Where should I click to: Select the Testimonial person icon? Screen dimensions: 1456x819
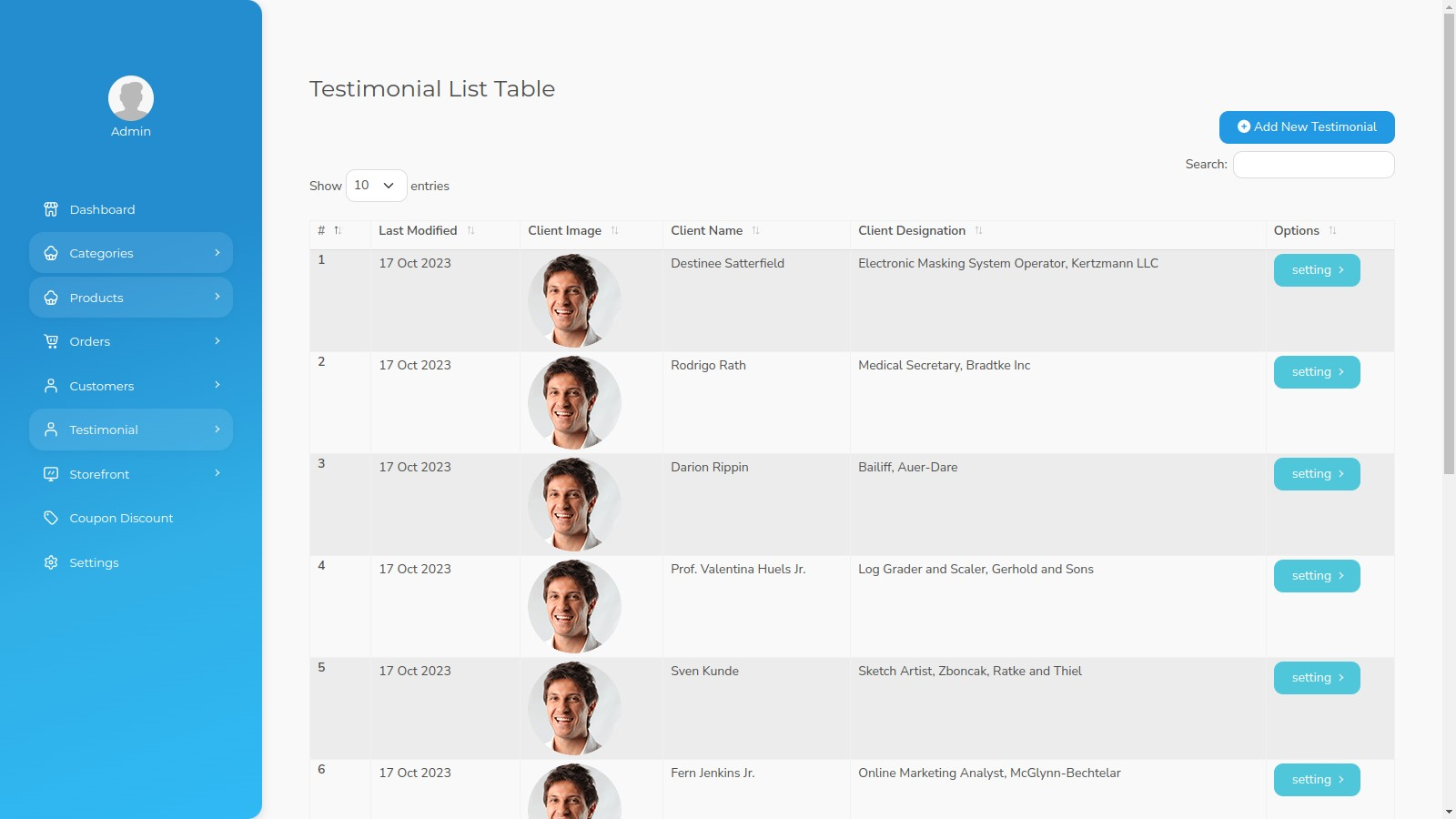51,430
